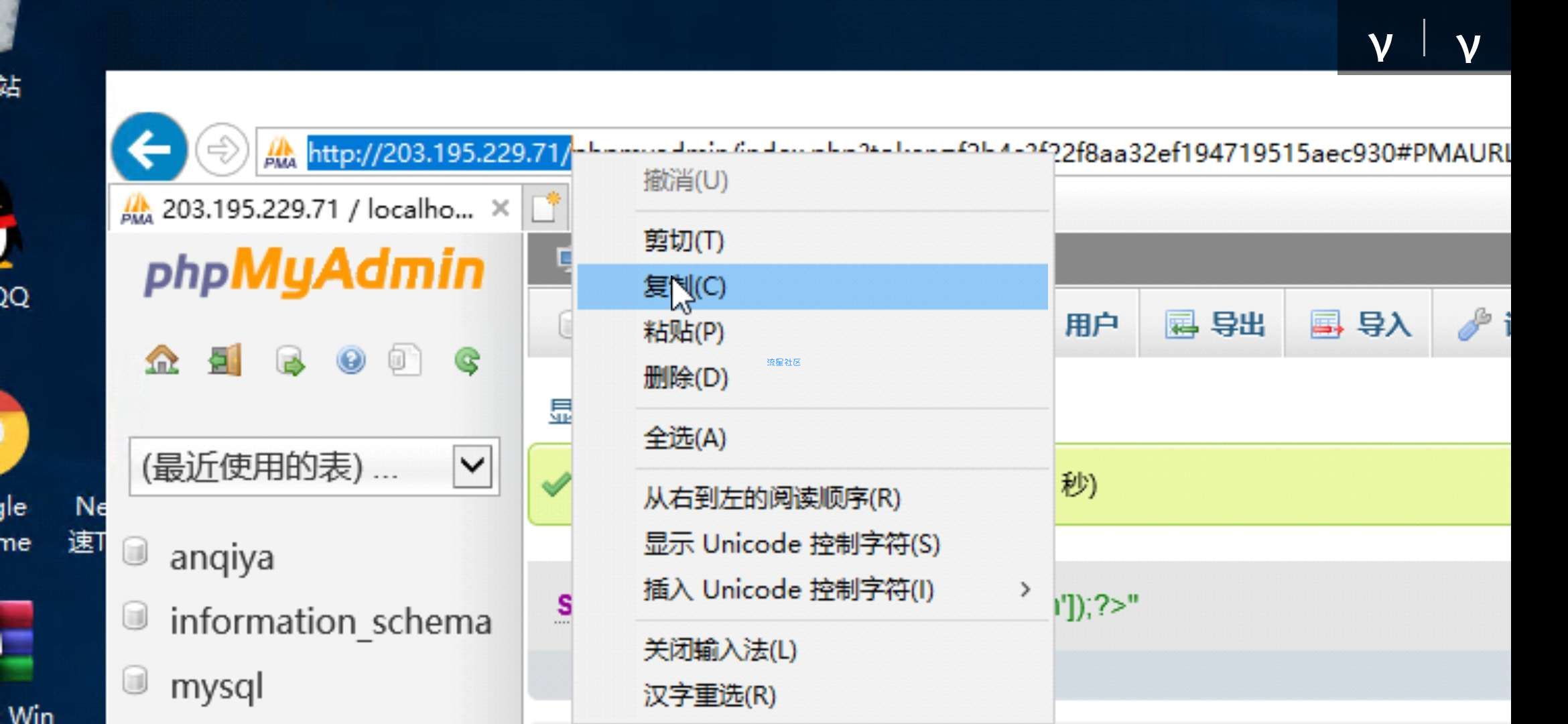
Task: Open the 用户 users tab
Action: point(1092,324)
